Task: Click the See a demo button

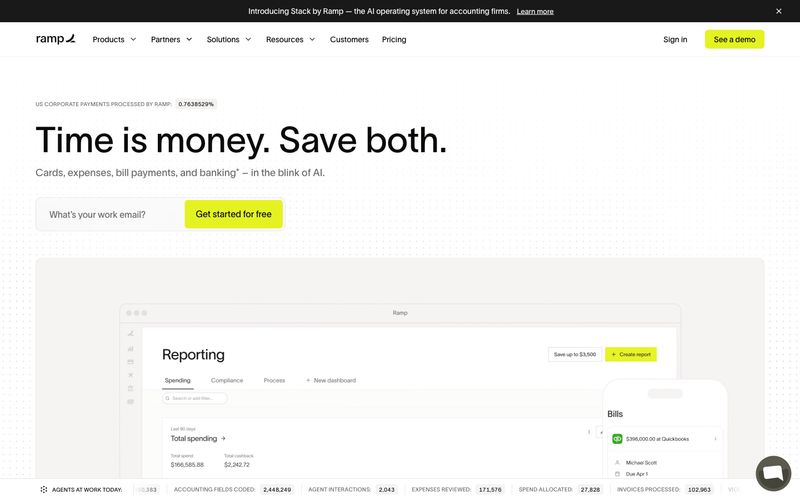Action: click(734, 39)
